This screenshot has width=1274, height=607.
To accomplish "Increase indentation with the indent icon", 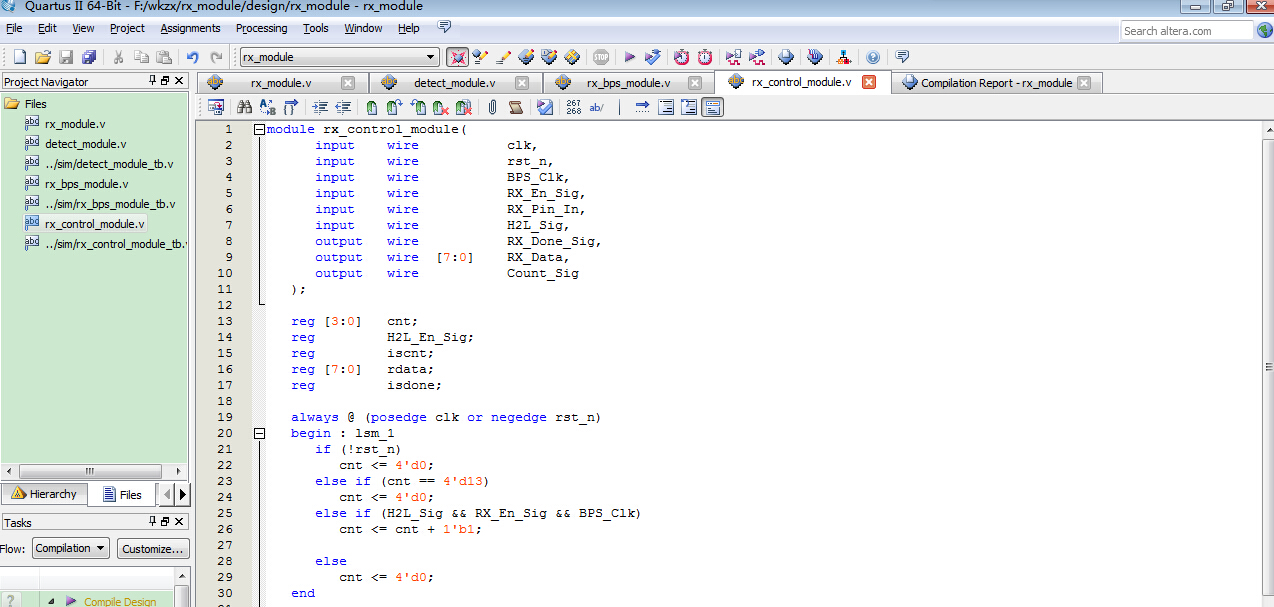I will coord(320,107).
